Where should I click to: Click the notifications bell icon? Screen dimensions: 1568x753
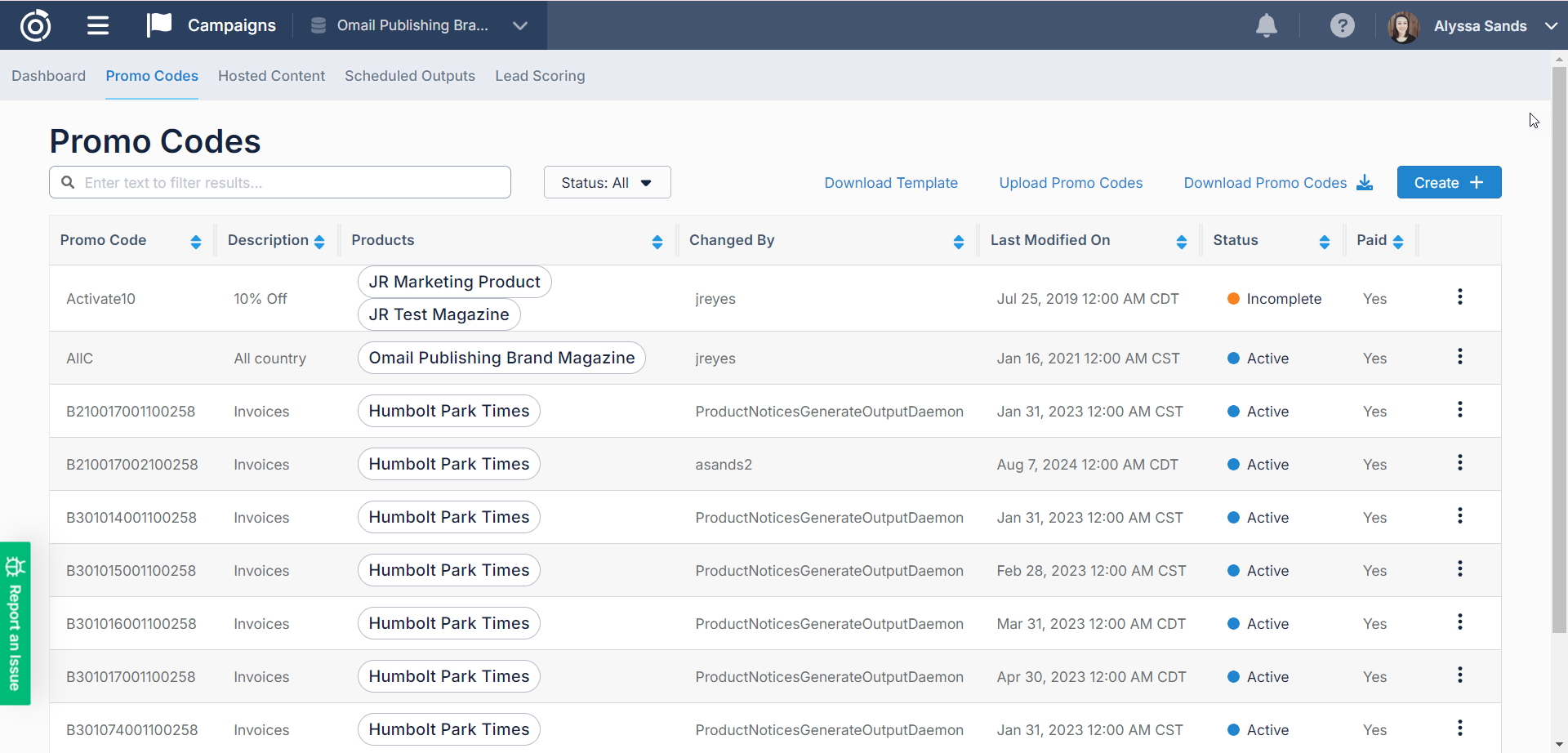pyautogui.click(x=1266, y=25)
